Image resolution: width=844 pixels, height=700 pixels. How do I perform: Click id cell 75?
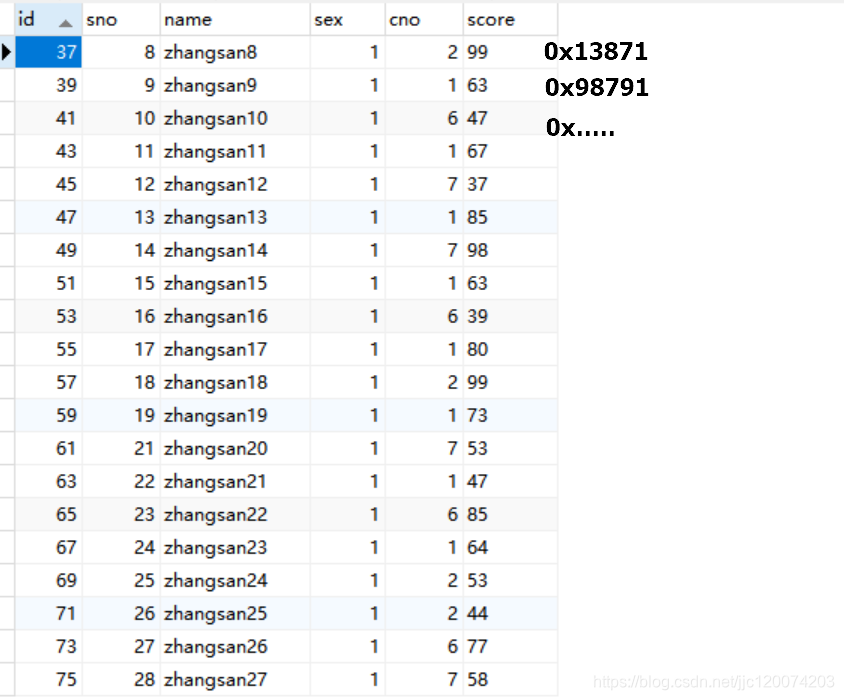(x=48, y=680)
